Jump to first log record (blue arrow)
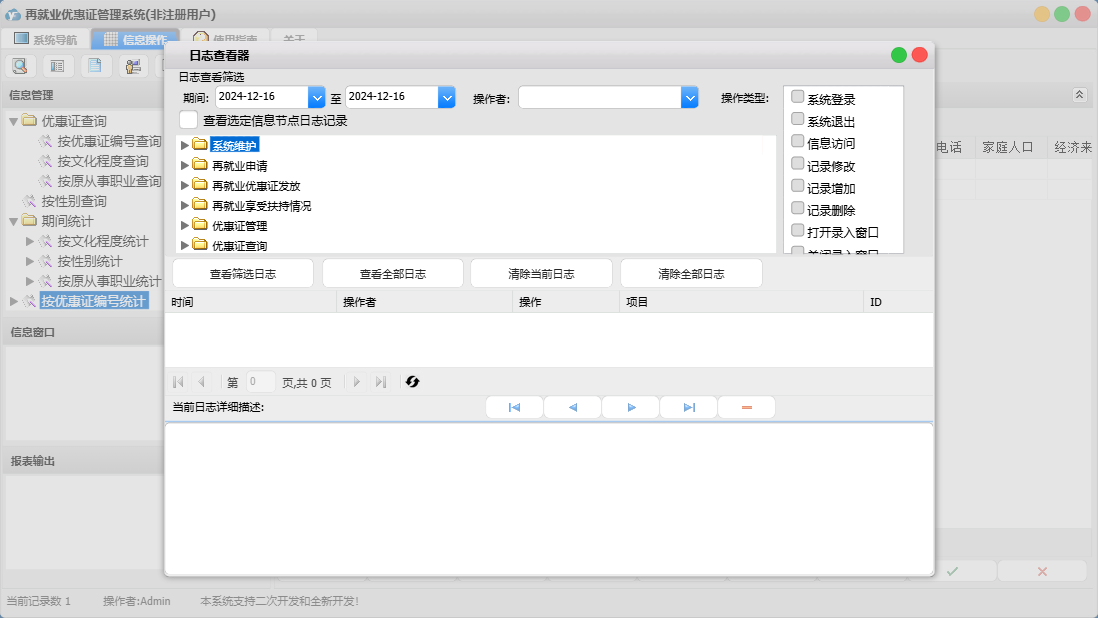Image resolution: width=1098 pixels, height=618 pixels. point(514,408)
